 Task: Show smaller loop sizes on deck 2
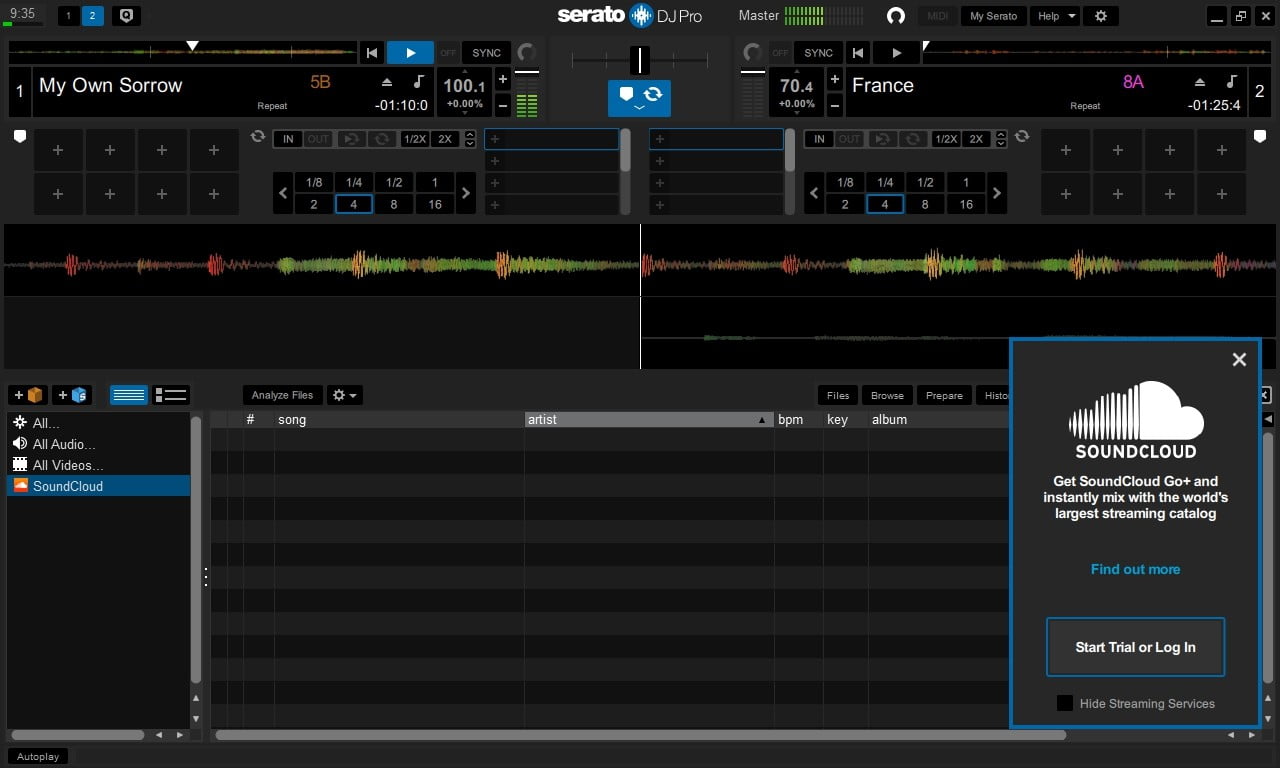click(x=814, y=193)
